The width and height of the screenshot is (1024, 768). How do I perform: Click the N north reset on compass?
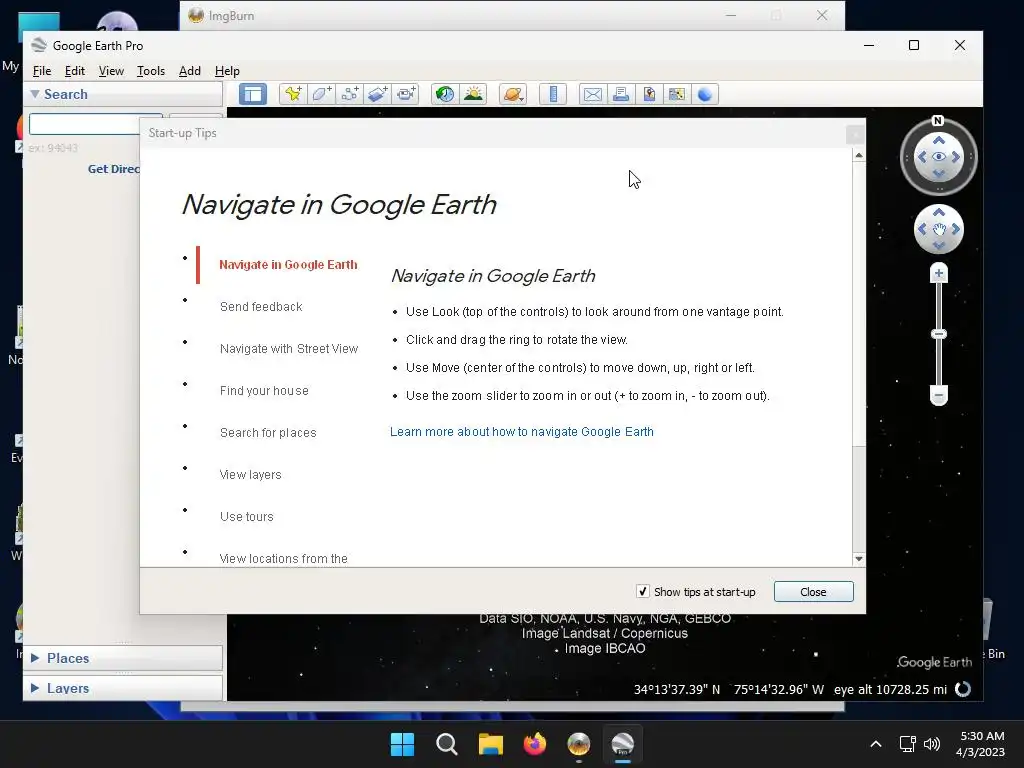pos(938,121)
